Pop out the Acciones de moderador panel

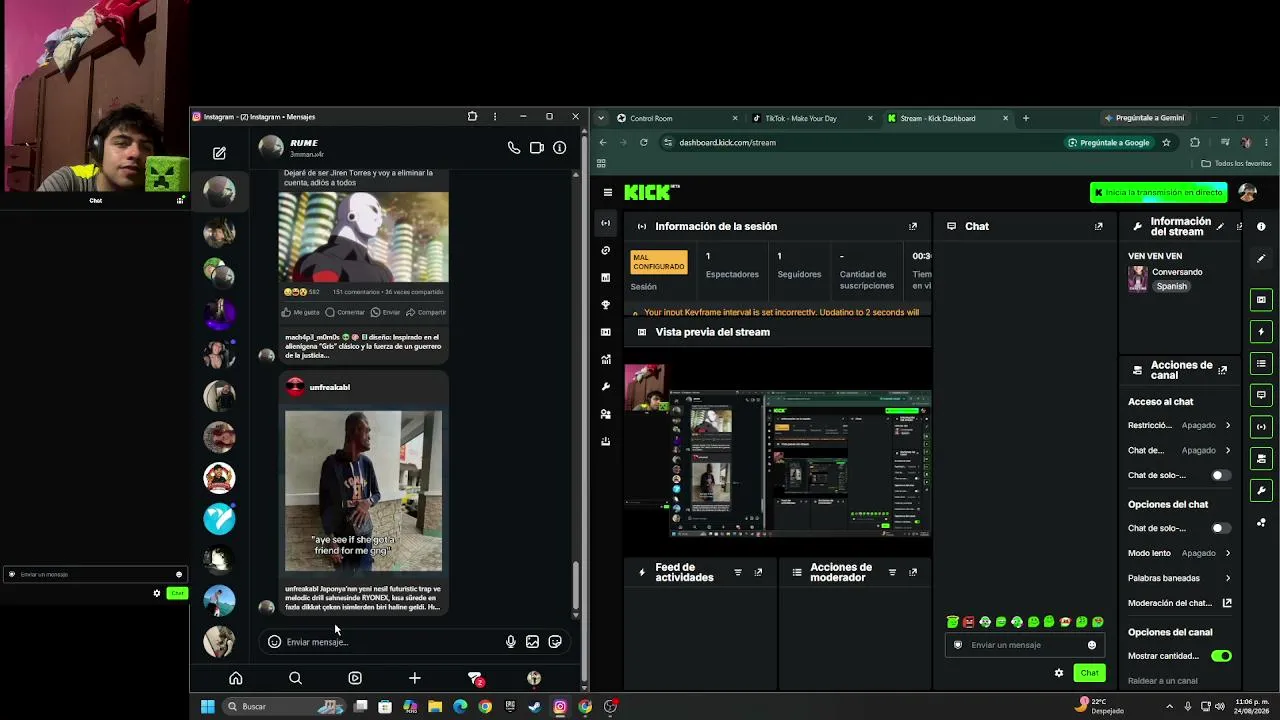(x=912, y=573)
